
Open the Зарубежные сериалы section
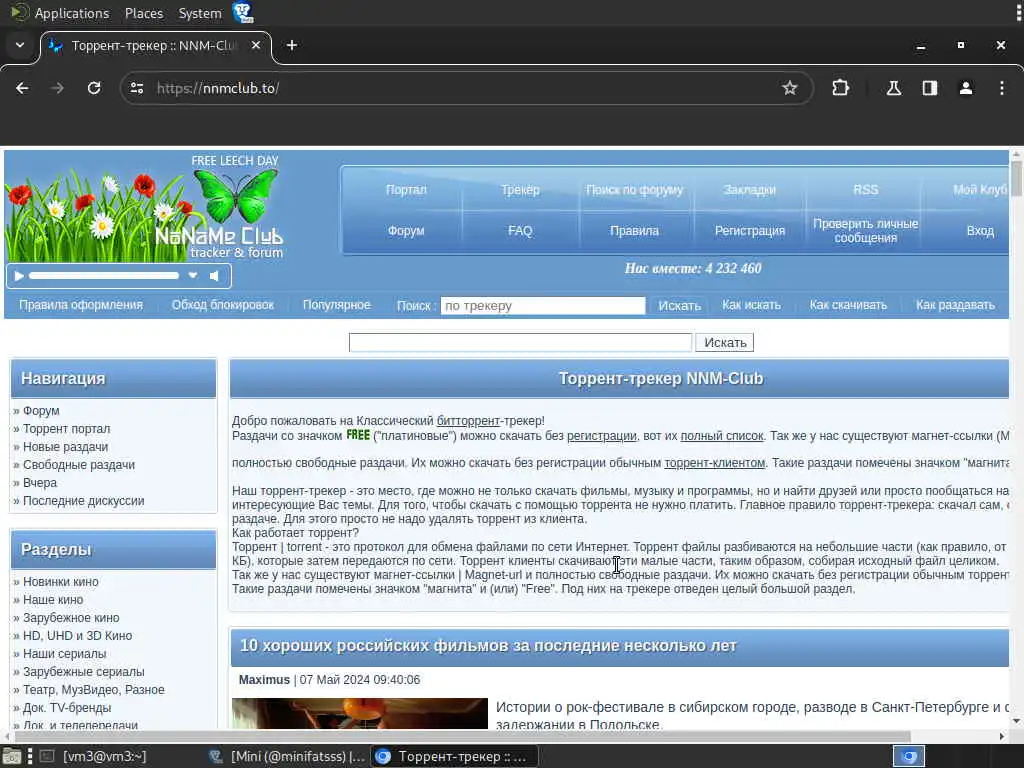pos(84,671)
